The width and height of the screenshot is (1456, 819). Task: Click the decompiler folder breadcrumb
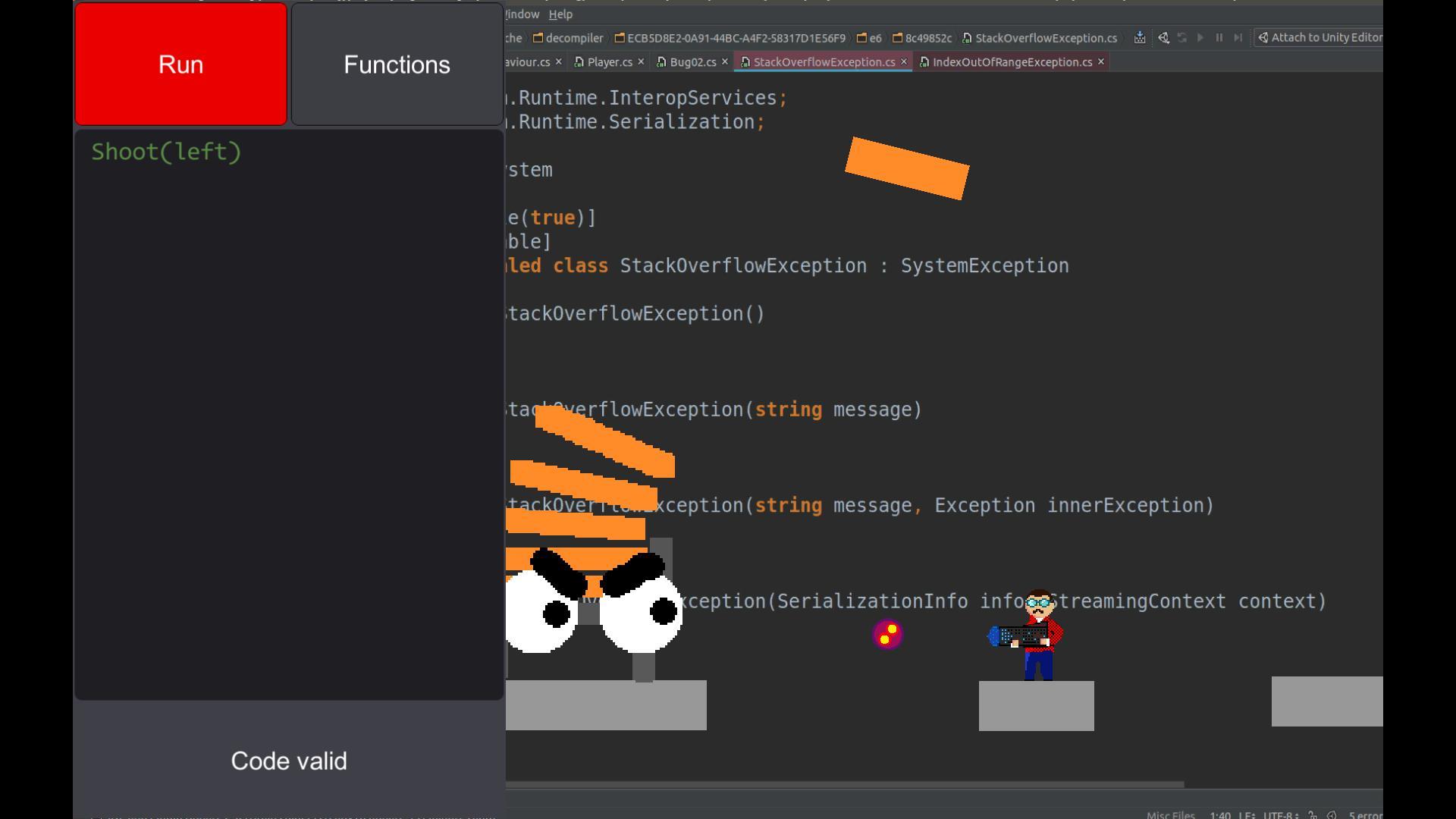coord(573,38)
